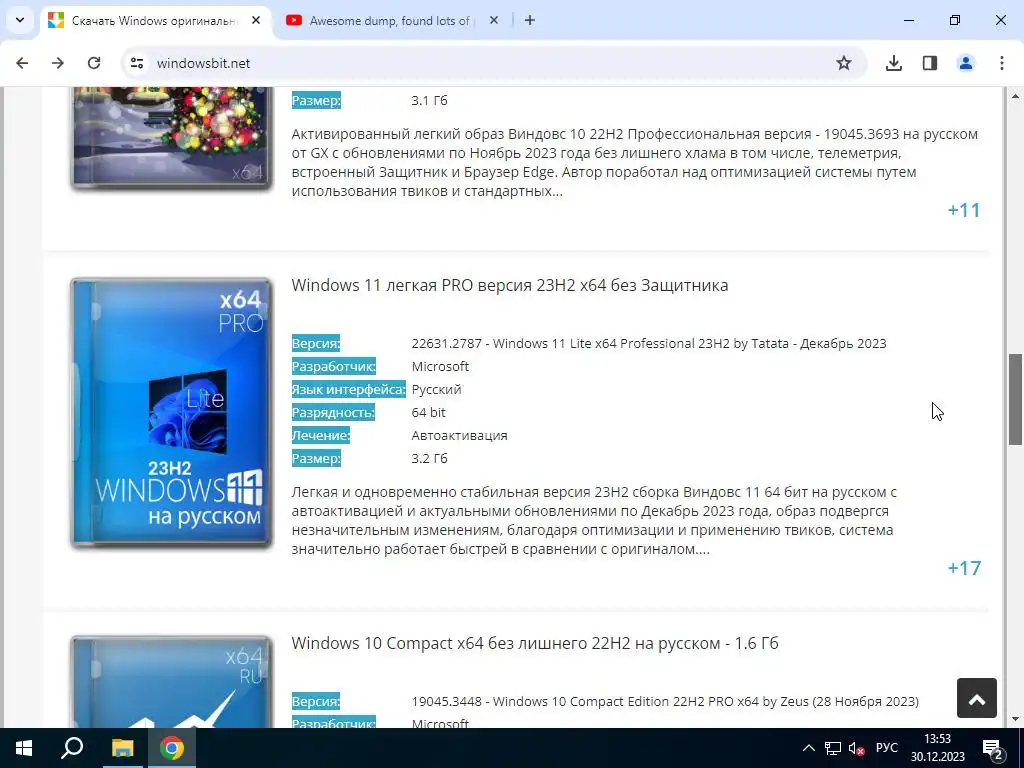Select the text 22631.2787 - Windows 11 Lite version

click(648, 344)
